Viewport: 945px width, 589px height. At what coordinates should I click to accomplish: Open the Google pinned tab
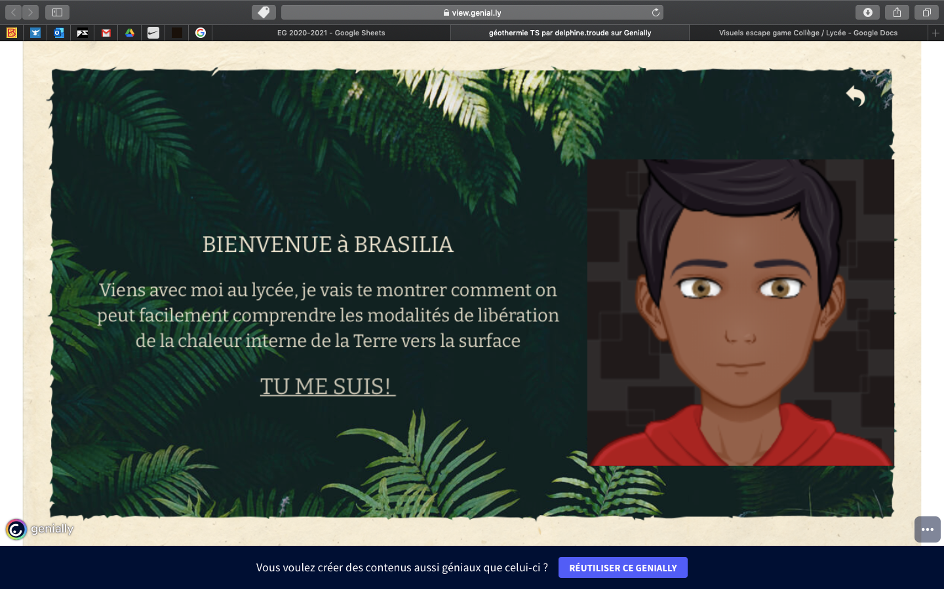click(201, 33)
